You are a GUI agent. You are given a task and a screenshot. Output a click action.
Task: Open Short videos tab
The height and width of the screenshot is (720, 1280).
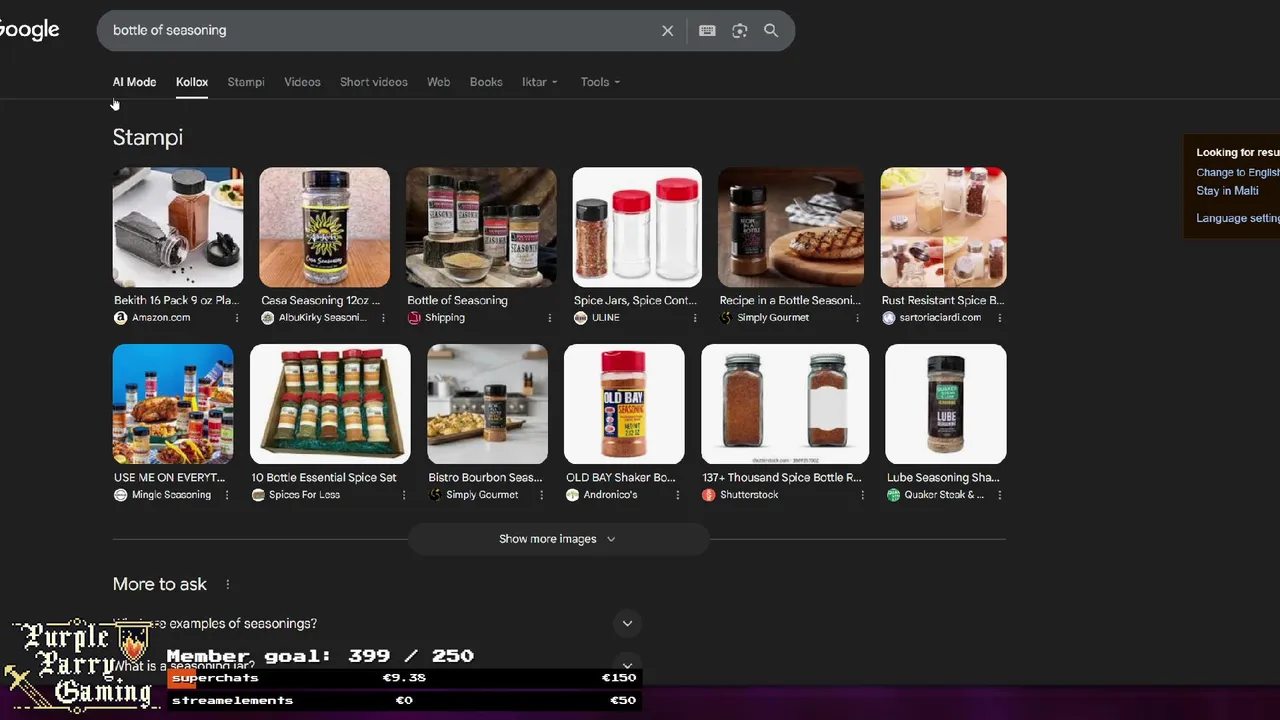374,82
